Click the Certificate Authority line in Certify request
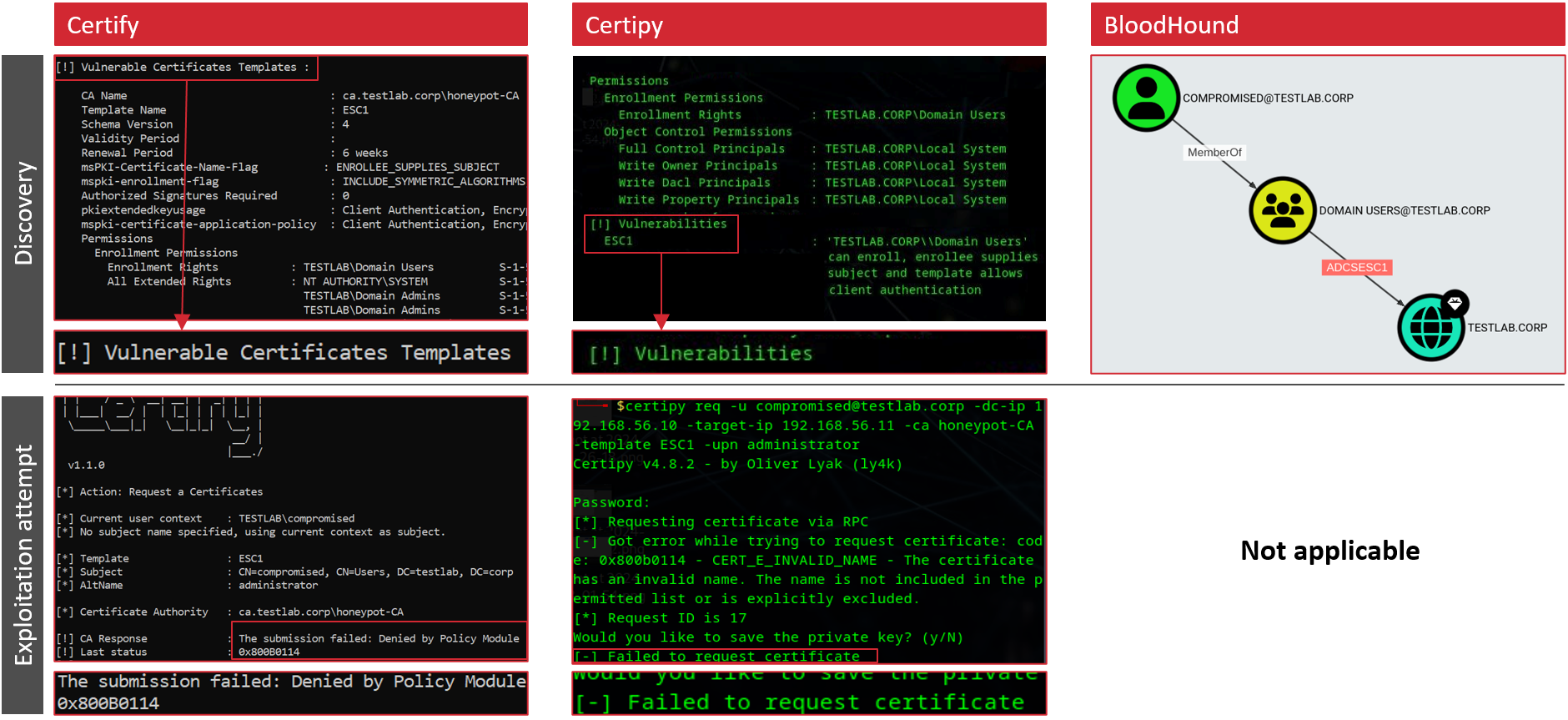Viewport: 1568px width, 720px height. [x=229, y=612]
